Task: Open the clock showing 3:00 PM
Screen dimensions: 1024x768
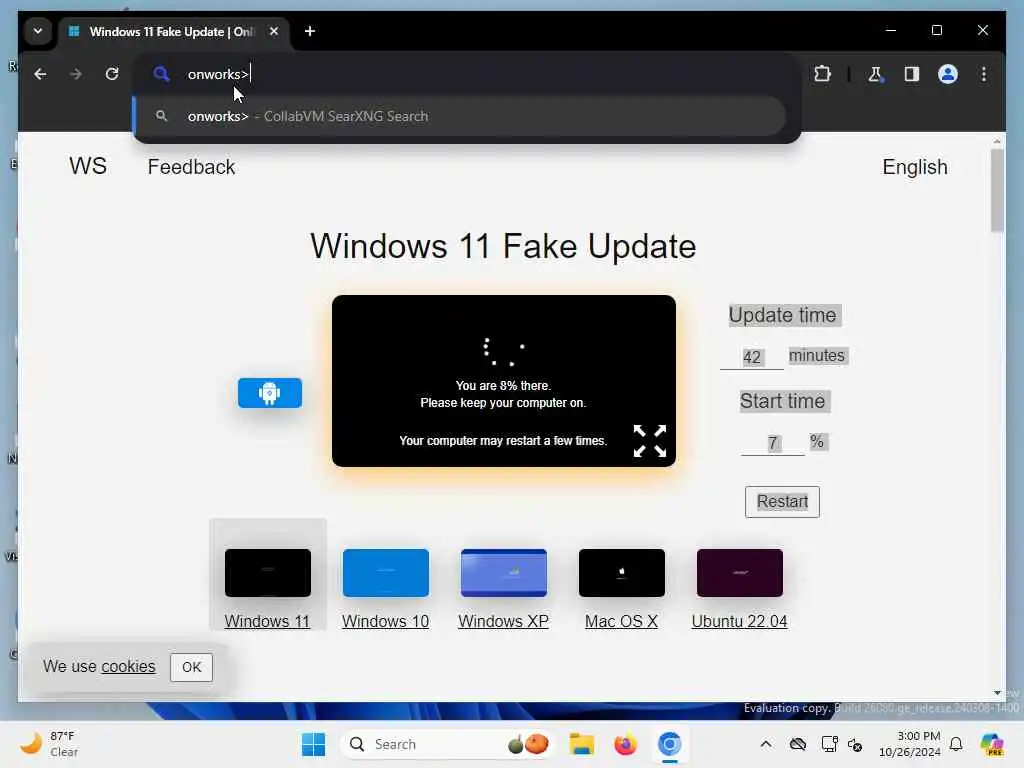Action: tap(910, 744)
